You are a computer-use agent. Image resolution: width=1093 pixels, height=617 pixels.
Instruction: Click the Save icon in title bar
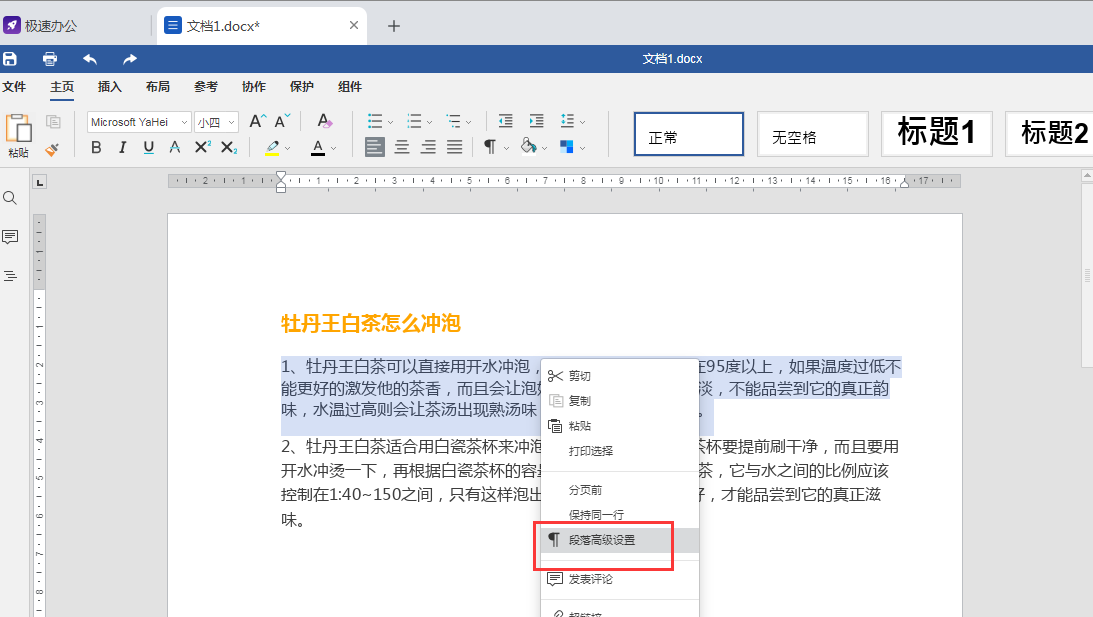10,59
